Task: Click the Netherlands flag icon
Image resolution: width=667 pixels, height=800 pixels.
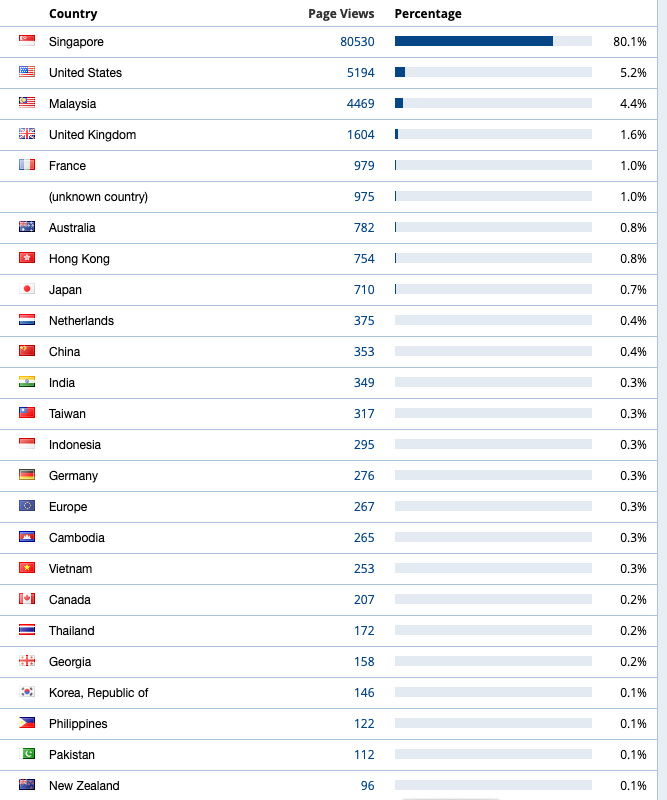Action: pos(27,320)
